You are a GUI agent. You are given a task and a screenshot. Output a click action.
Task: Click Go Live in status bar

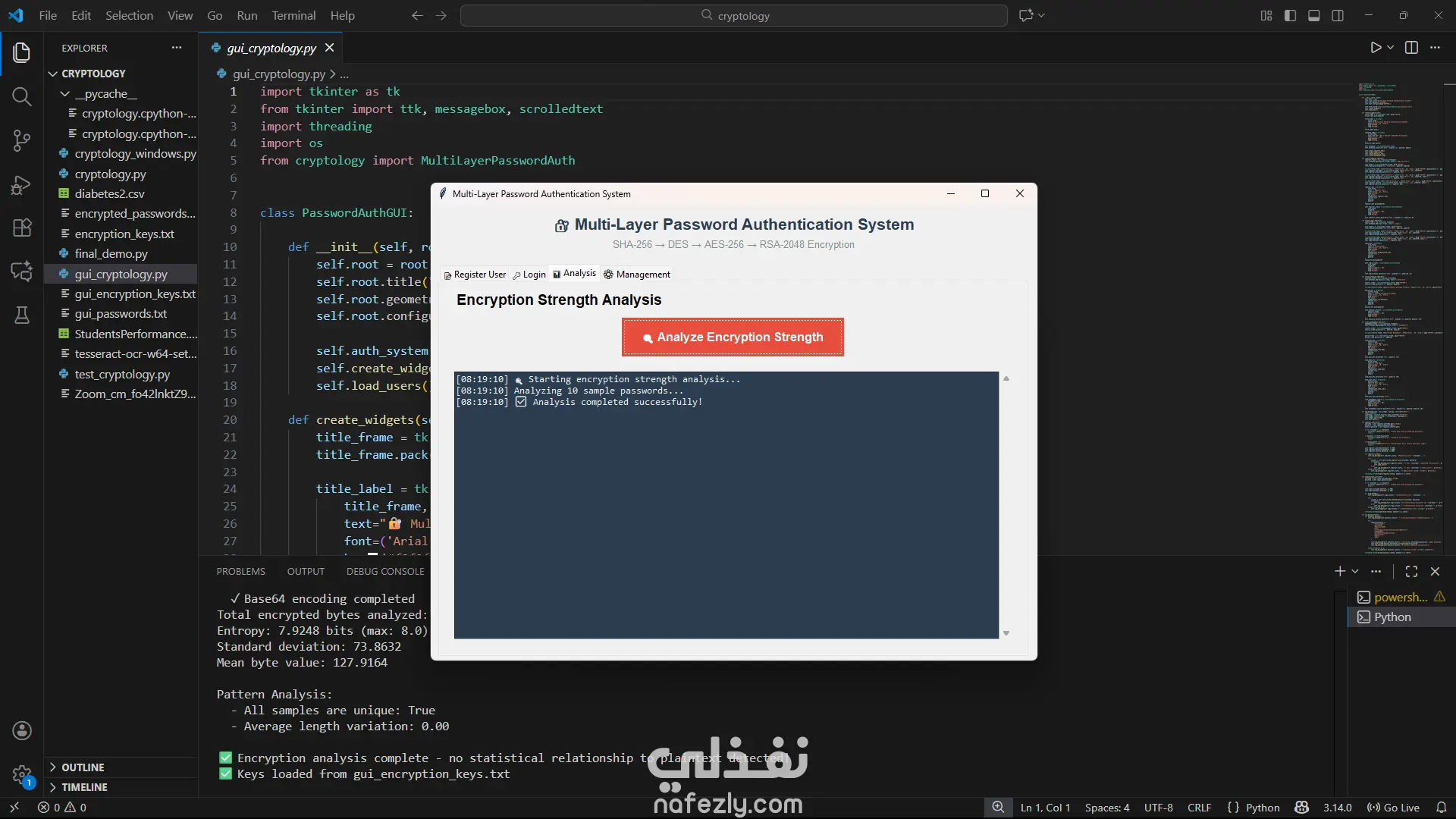(1393, 808)
